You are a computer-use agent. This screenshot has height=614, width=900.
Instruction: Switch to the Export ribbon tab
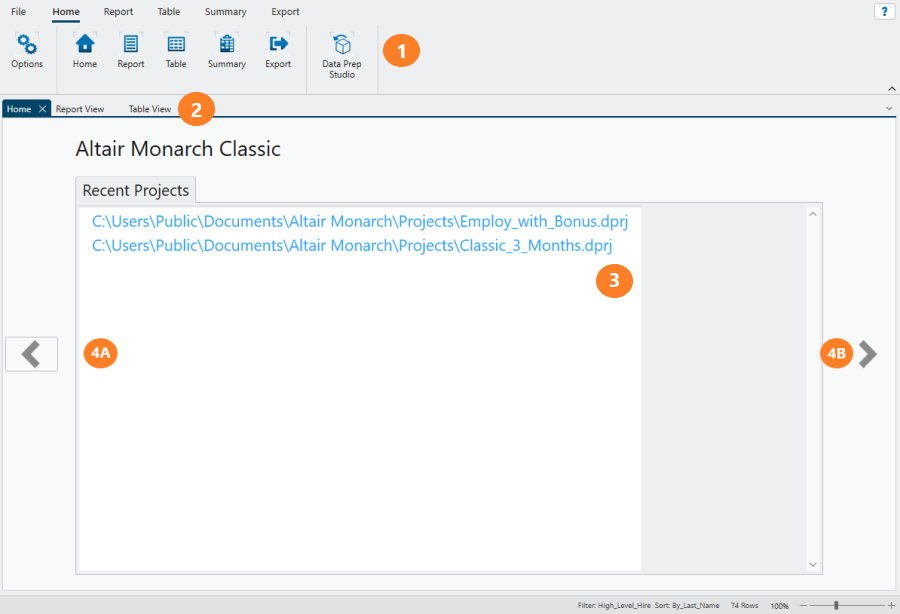point(285,11)
